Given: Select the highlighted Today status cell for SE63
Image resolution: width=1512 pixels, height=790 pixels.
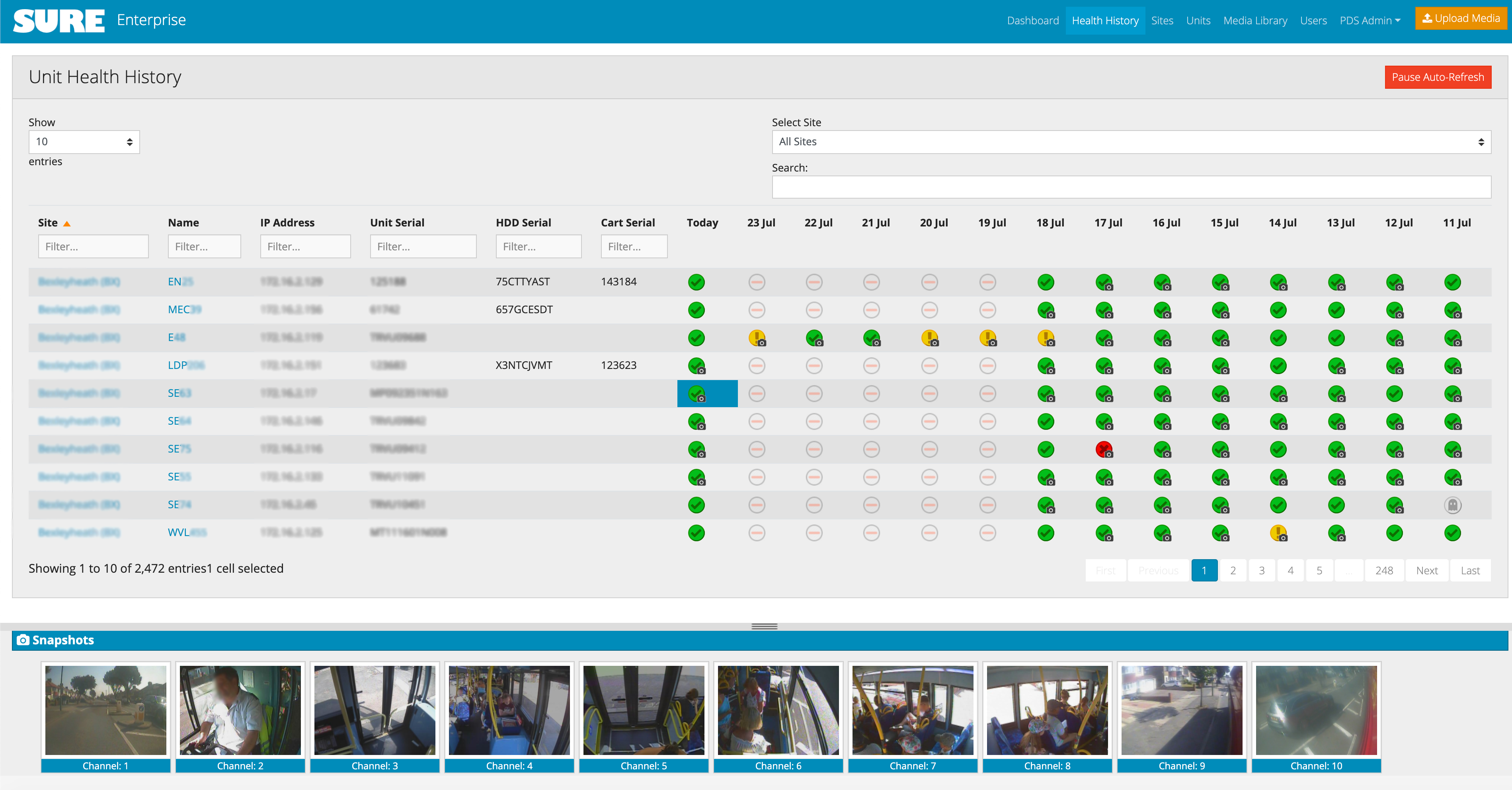Looking at the screenshot, I should pos(707,393).
